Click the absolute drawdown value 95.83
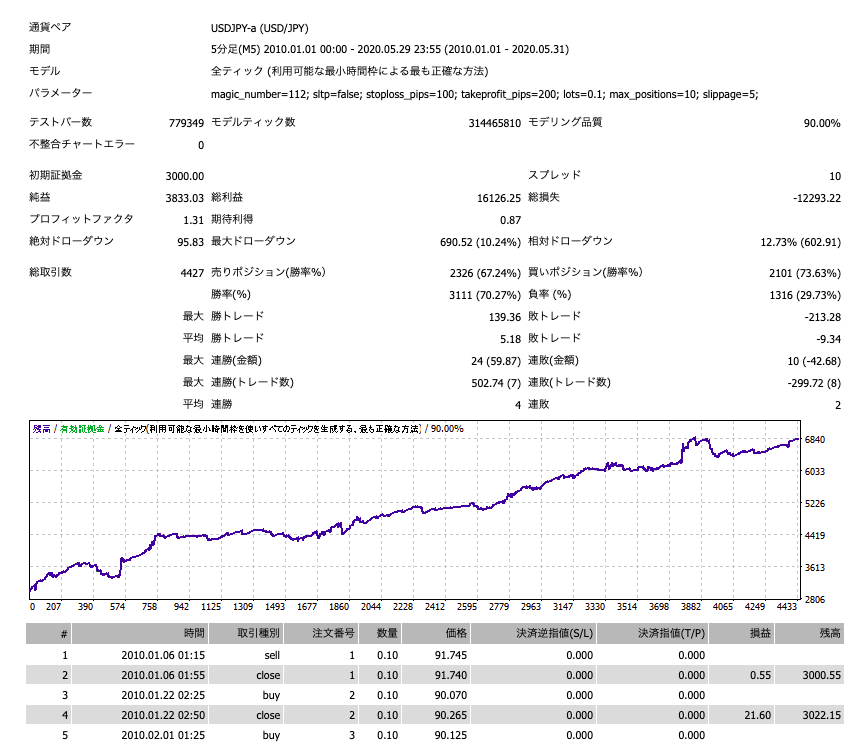Screen dimensions: 861x743 click(191, 242)
